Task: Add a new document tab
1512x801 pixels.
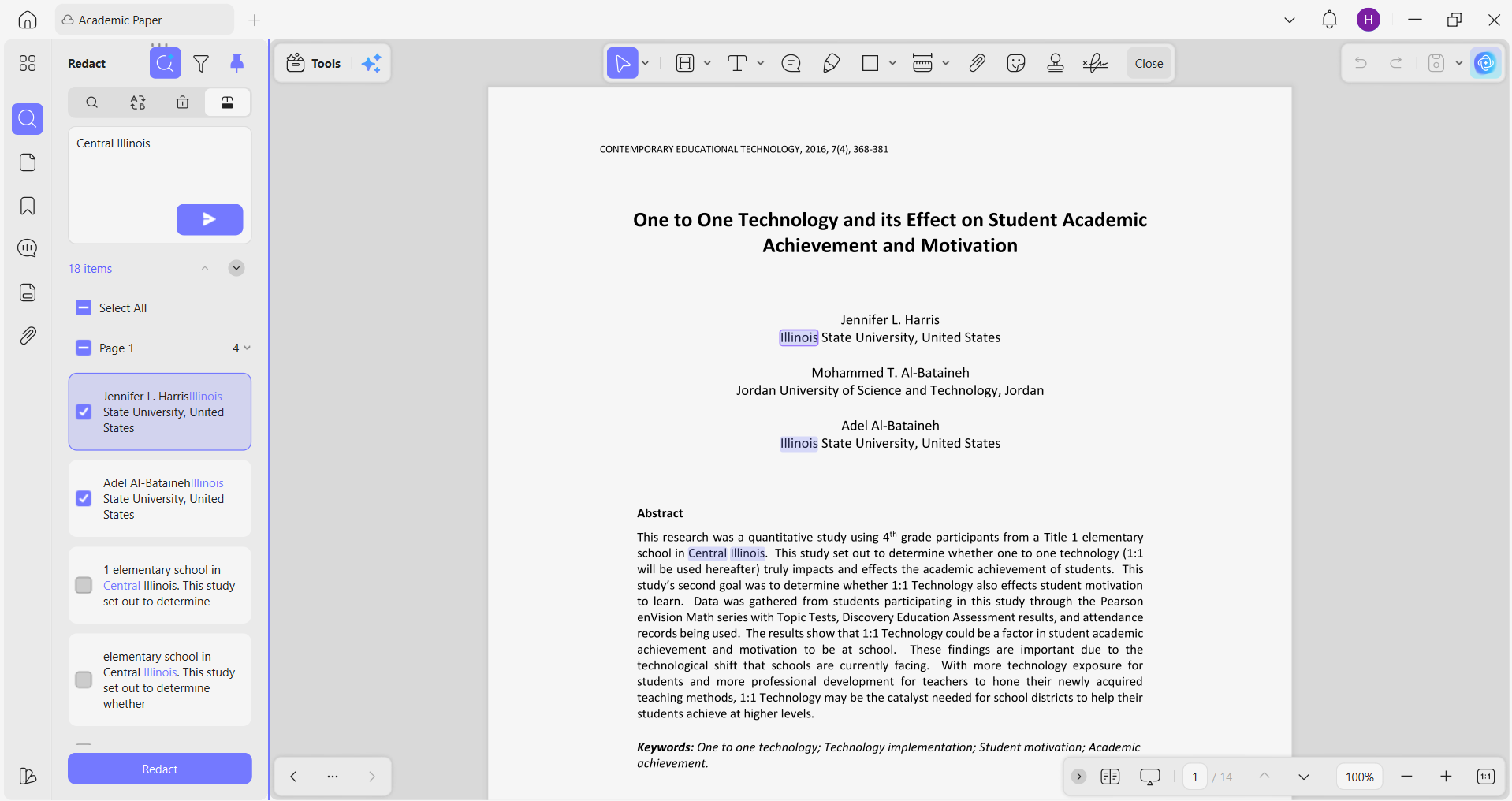Action: [x=255, y=20]
